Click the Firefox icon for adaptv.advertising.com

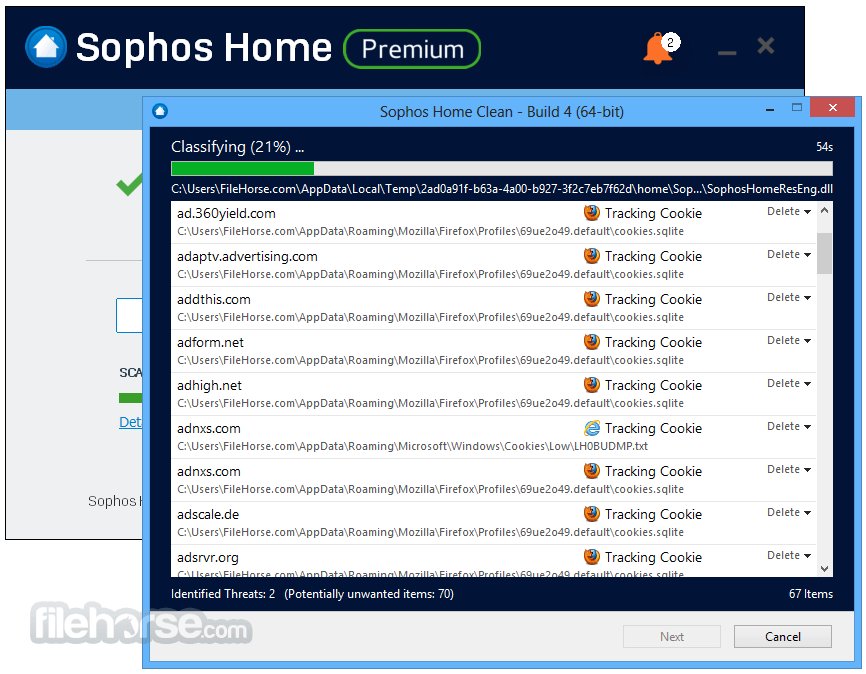point(592,256)
